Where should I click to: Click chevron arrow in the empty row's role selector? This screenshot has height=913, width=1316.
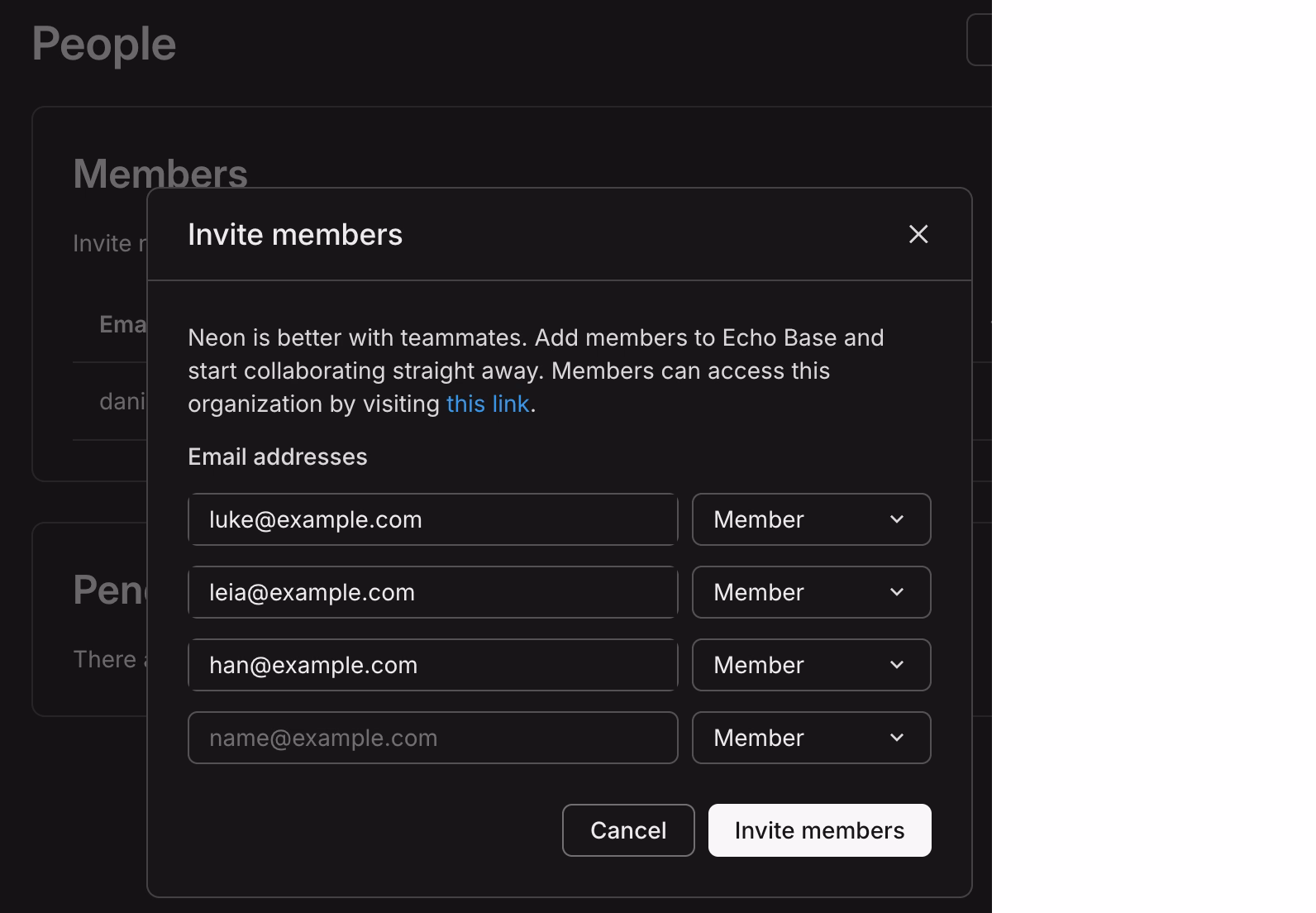(x=897, y=738)
